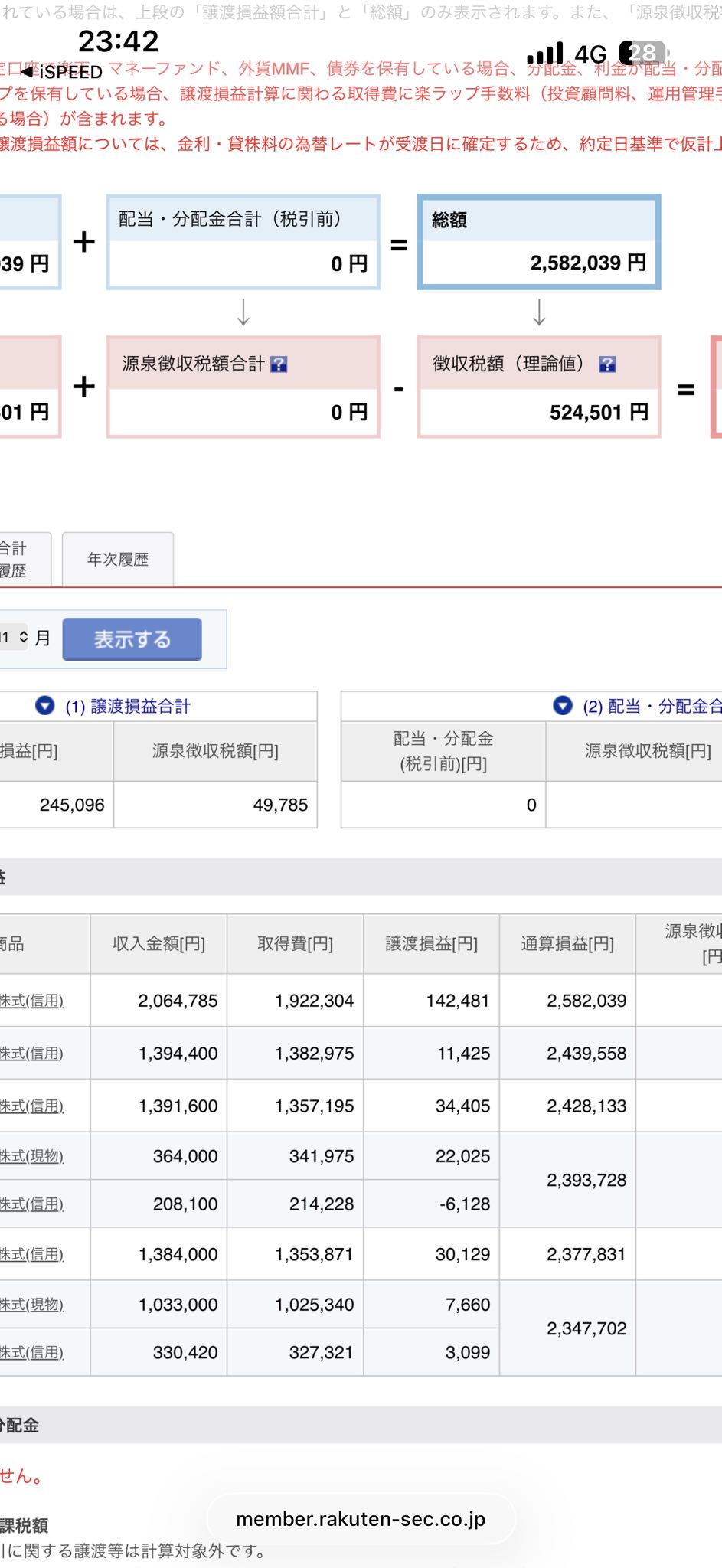Tap help icon beside 徴収税額（理論値）
The image size is (722, 1568).
pos(607,364)
